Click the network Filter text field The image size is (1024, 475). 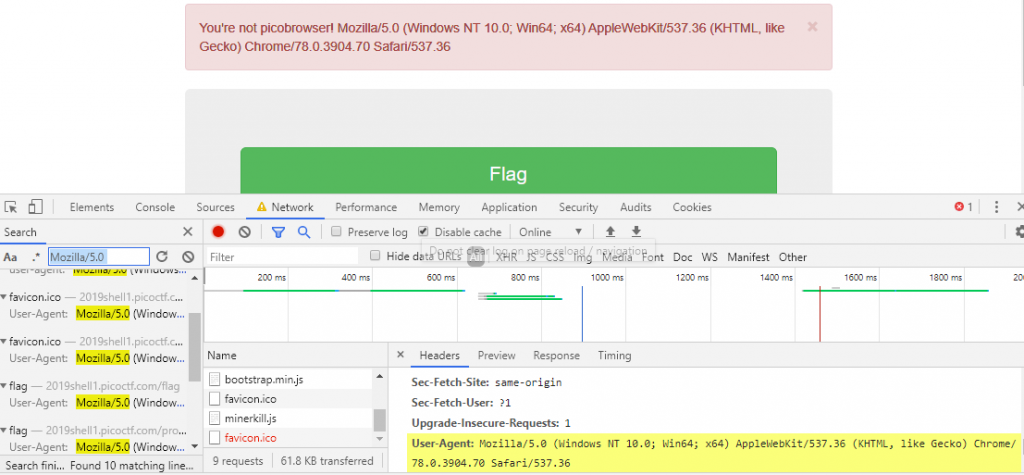(x=282, y=257)
